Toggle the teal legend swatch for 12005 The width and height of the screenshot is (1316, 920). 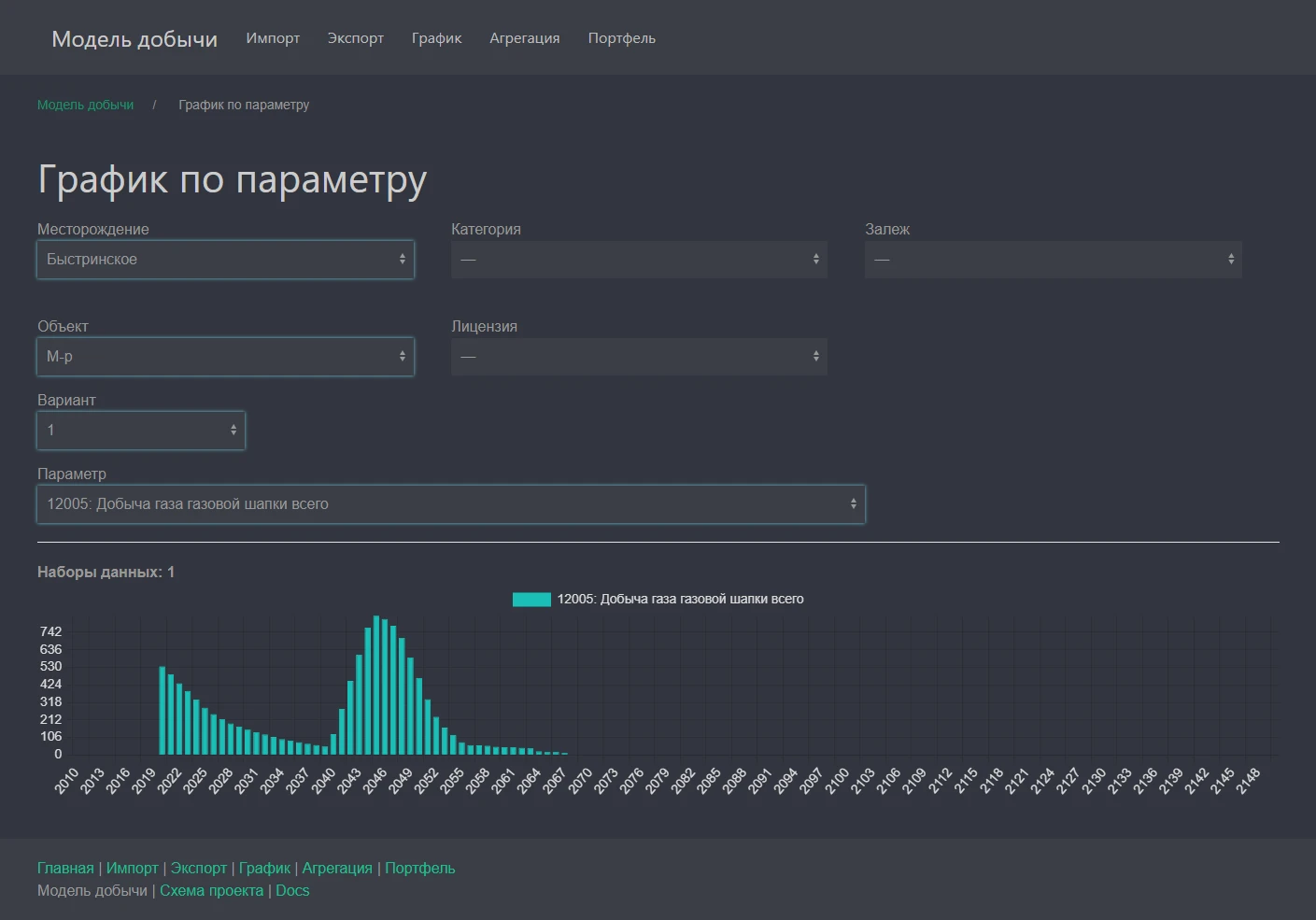(531, 600)
